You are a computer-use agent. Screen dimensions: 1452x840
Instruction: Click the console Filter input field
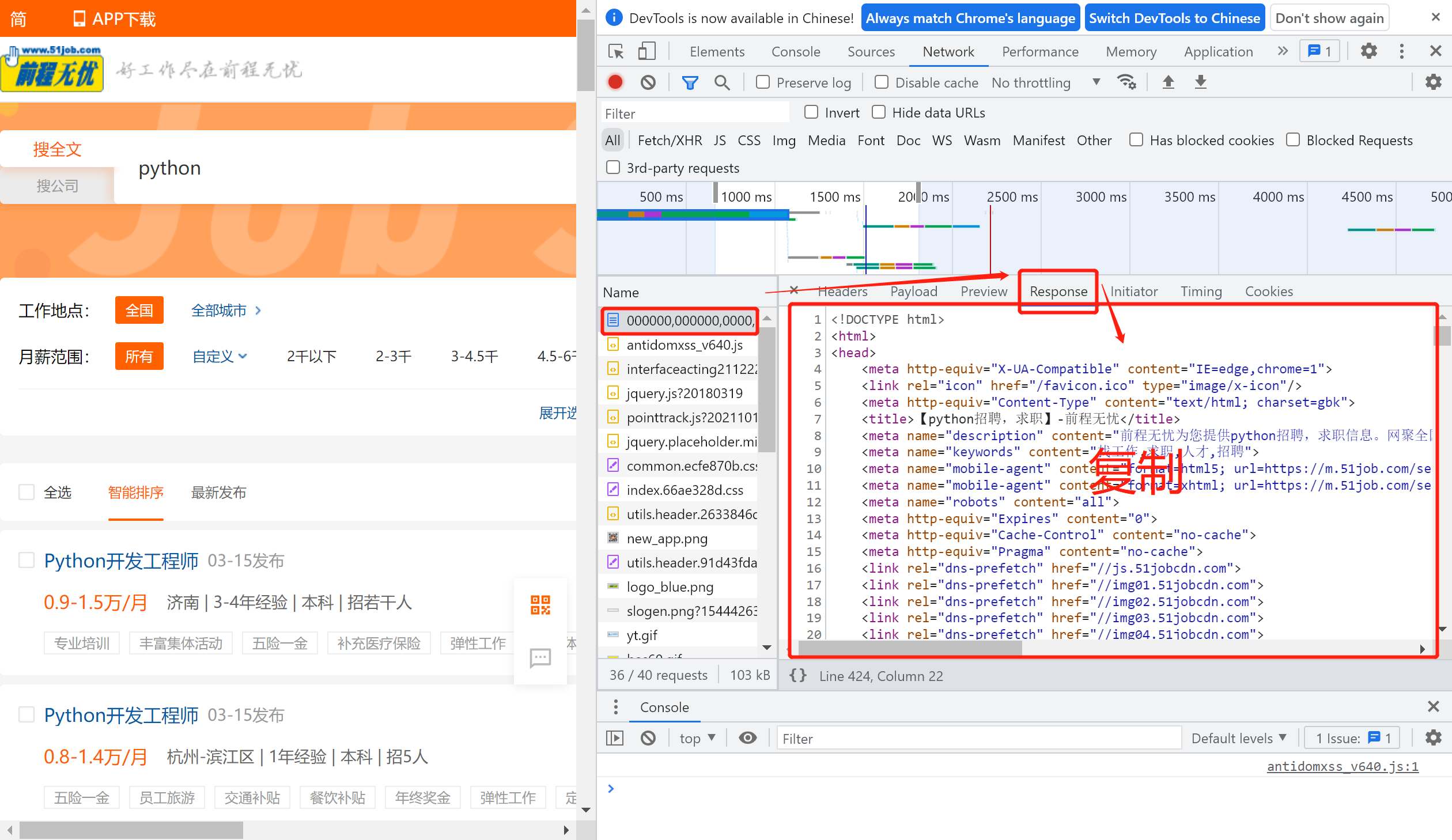tap(979, 738)
